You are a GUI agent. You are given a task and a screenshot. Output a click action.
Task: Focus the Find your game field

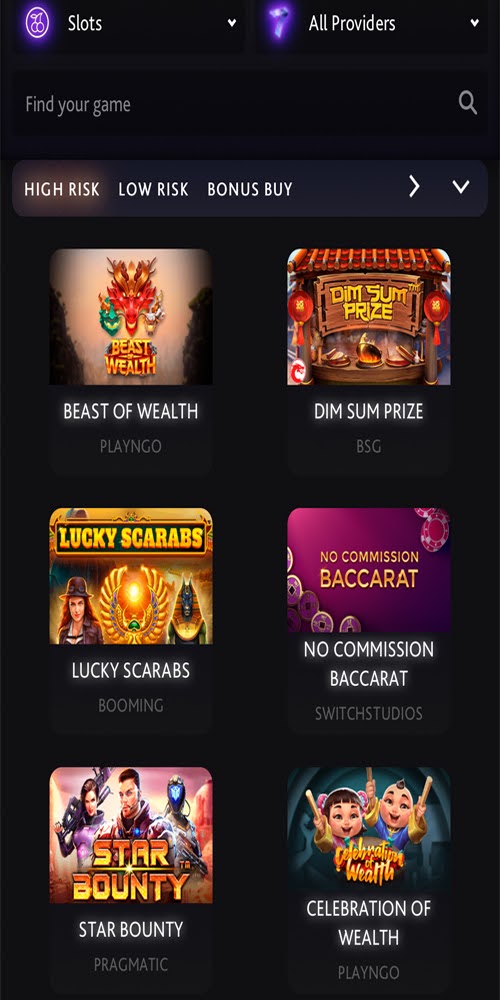click(250, 104)
